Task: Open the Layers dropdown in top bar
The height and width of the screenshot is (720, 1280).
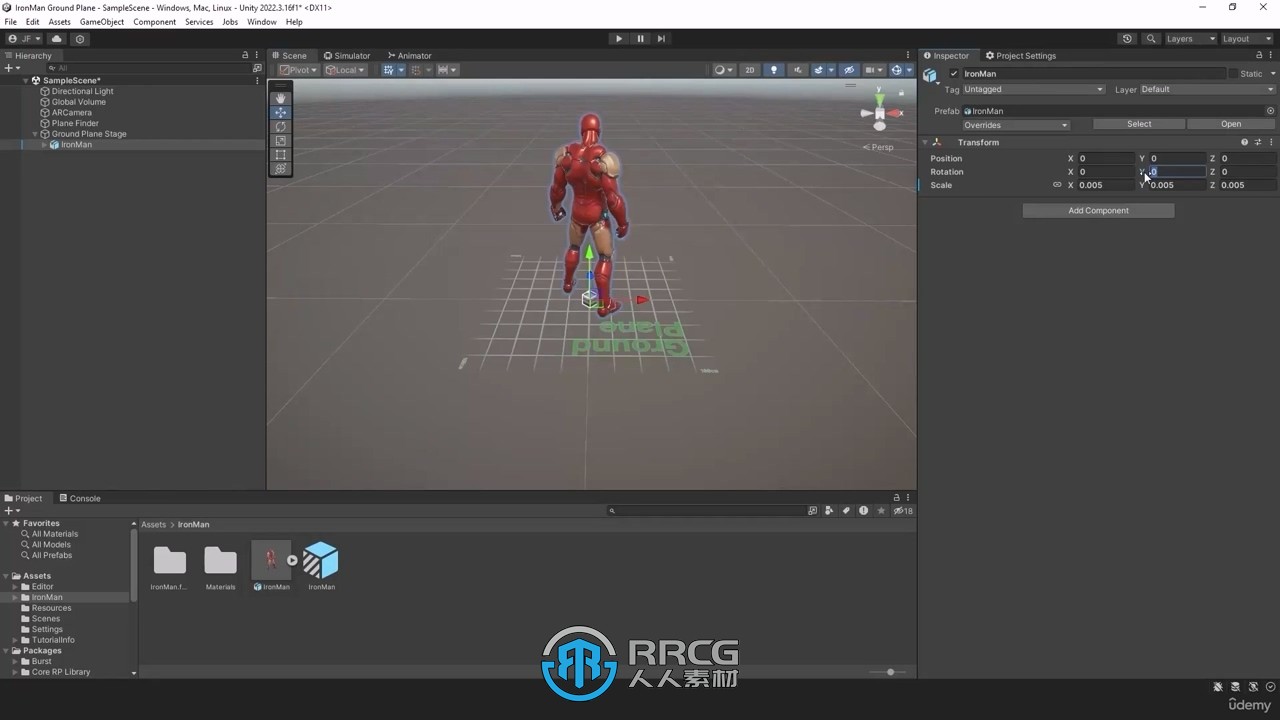Action: point(1190,38)
